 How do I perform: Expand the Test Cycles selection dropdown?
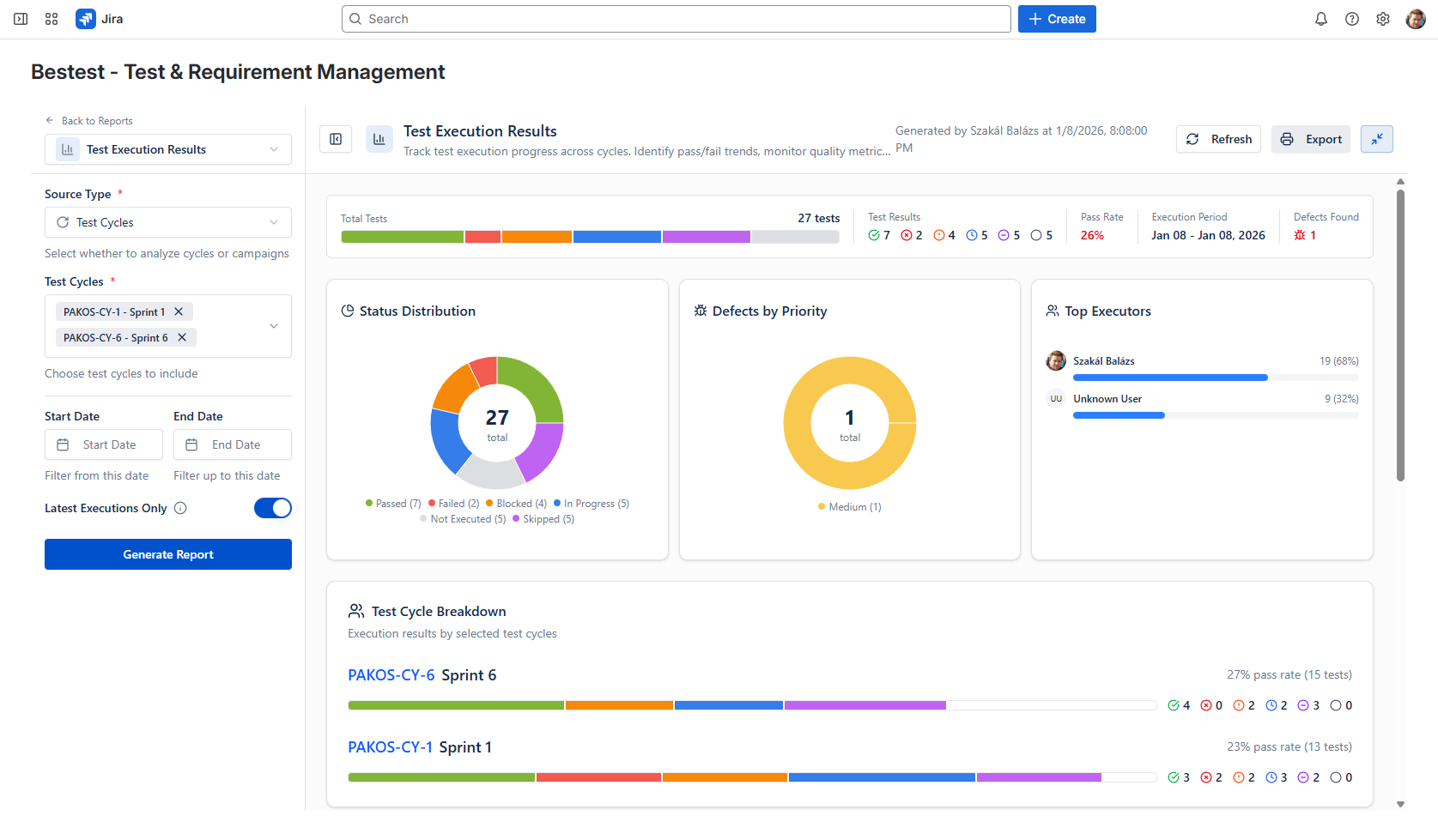pyautogui.click(x=273, y=326)
